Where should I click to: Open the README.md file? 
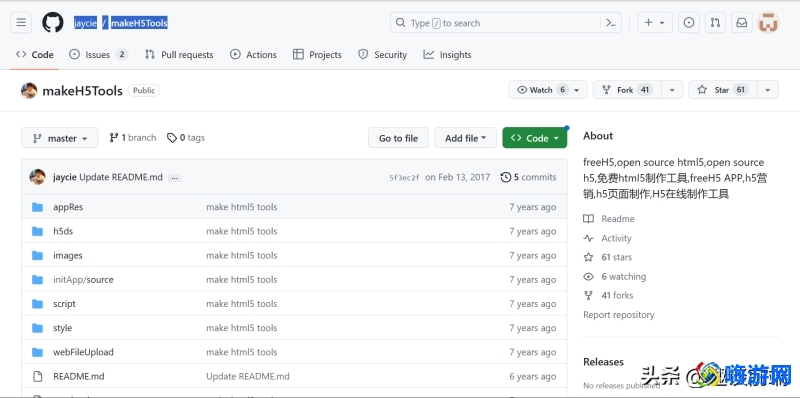pyautogui.click(x=79, y=376)
